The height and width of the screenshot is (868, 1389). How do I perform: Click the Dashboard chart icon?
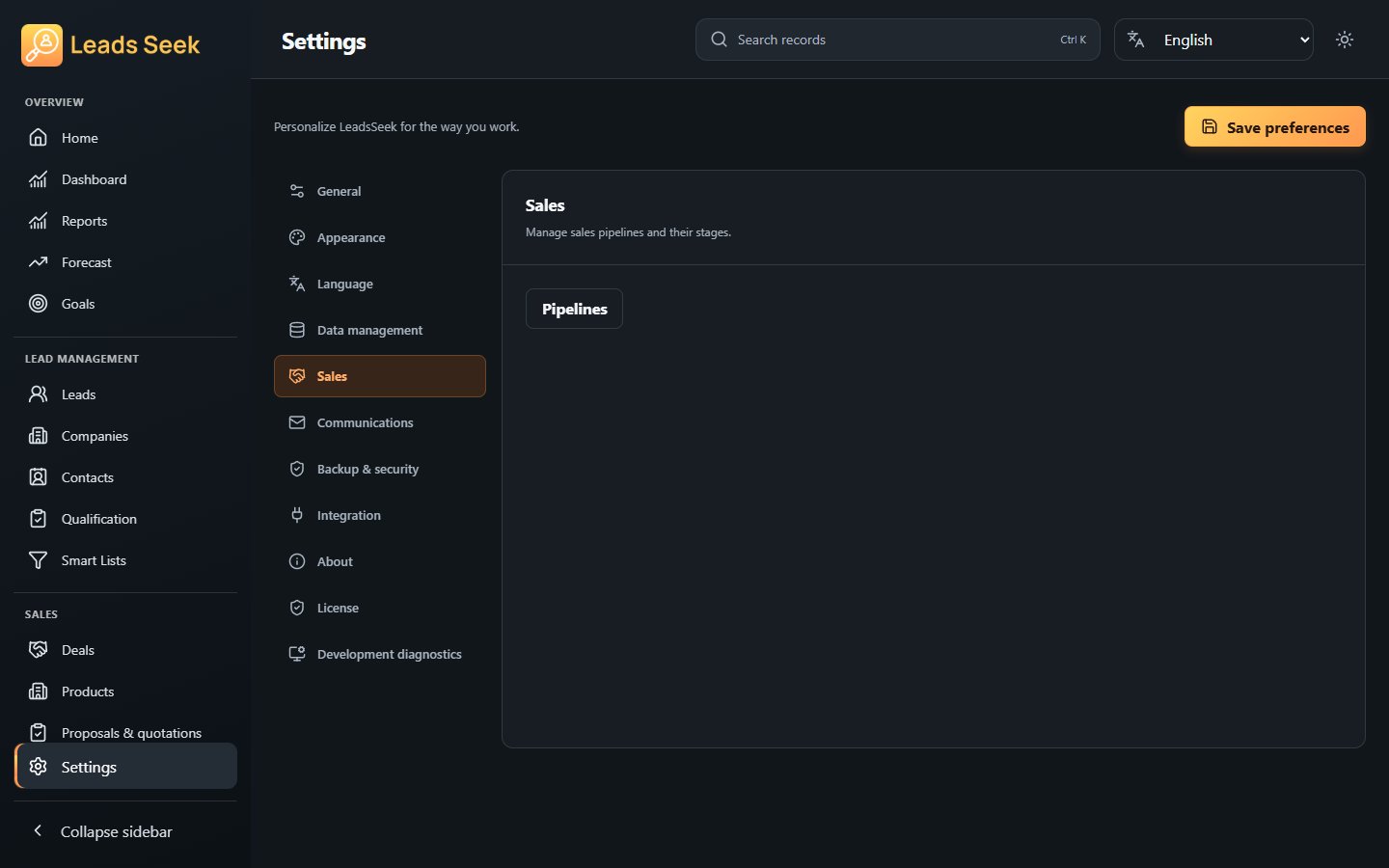tap(38, 179)
